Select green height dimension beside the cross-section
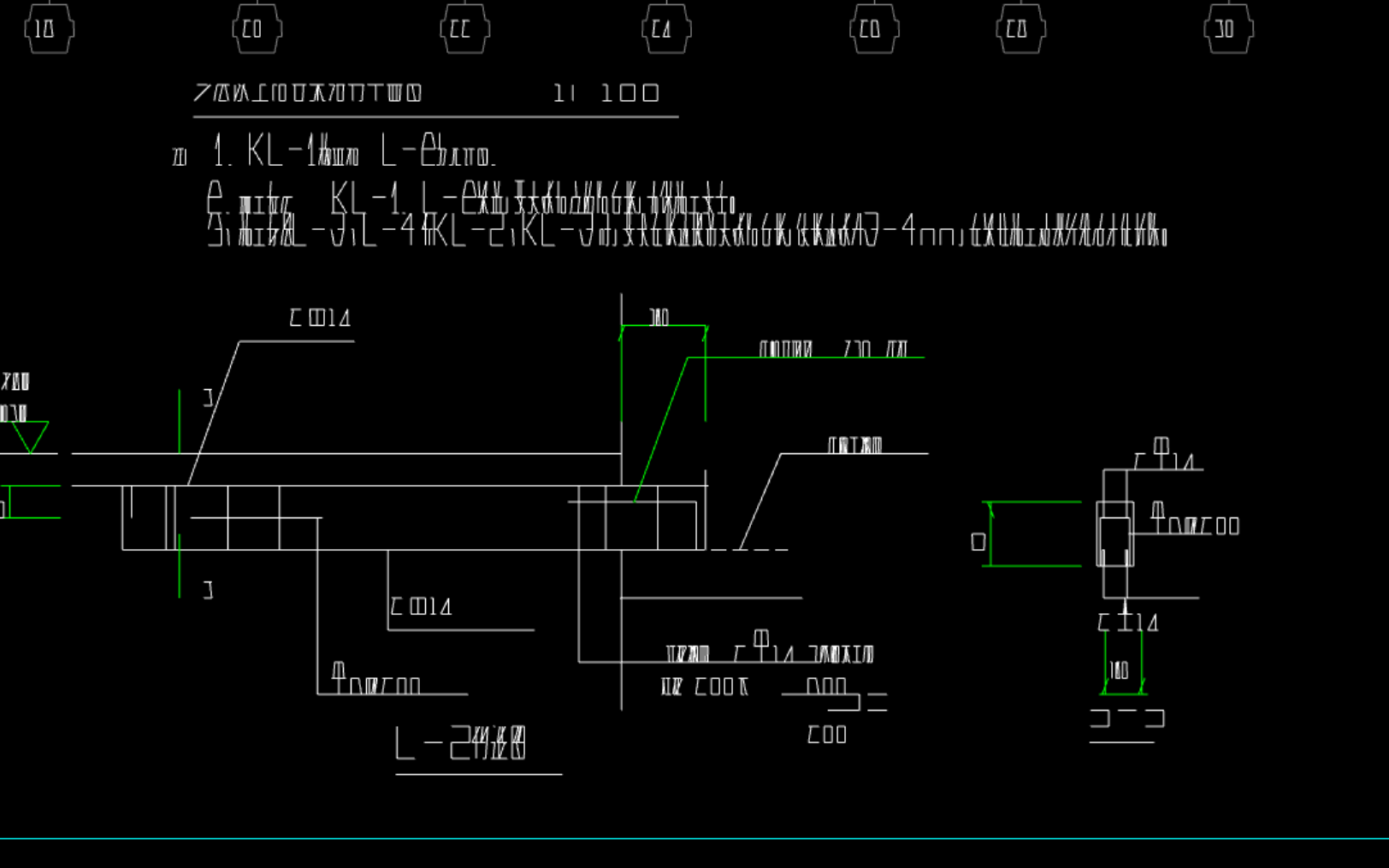The height and width of the screenshot is (868, 1389). [990, 534]
